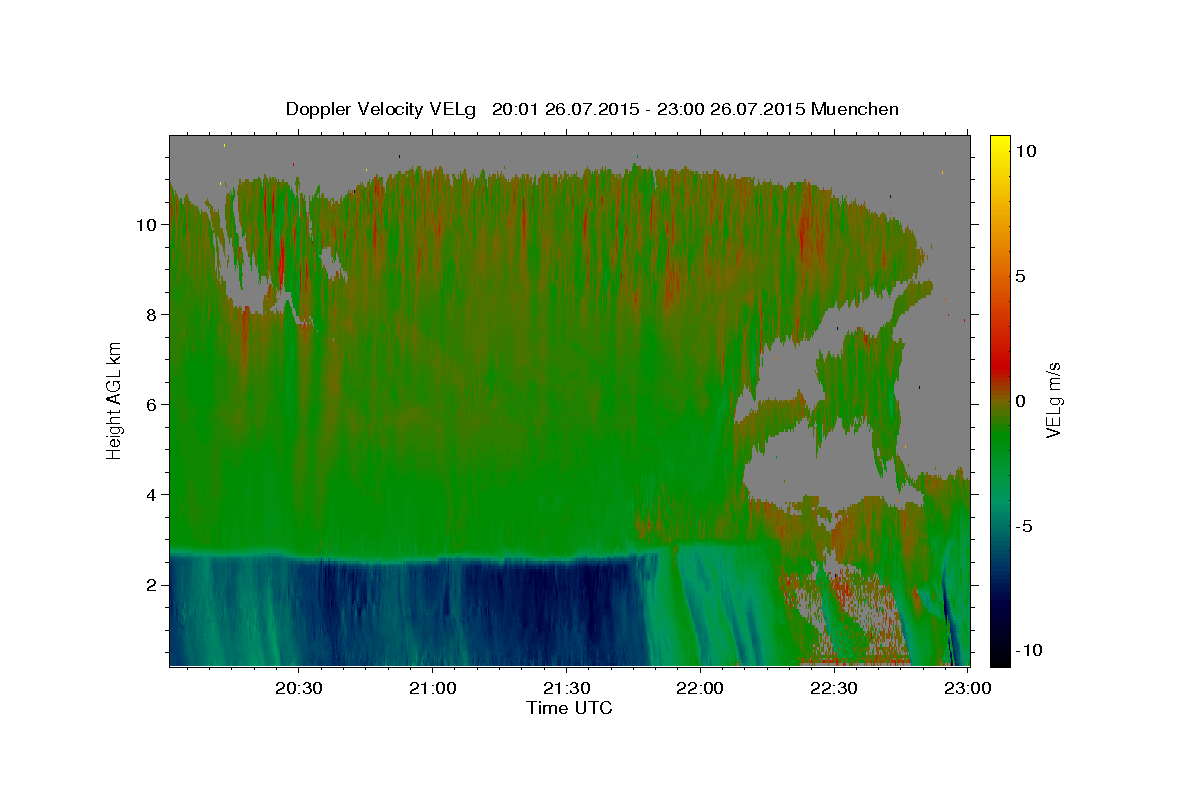Click the height axis '6' label

154,405
